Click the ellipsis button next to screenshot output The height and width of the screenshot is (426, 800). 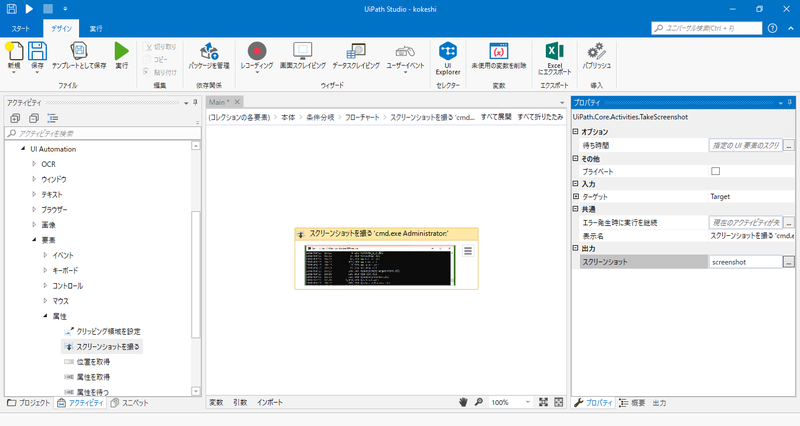789,262
